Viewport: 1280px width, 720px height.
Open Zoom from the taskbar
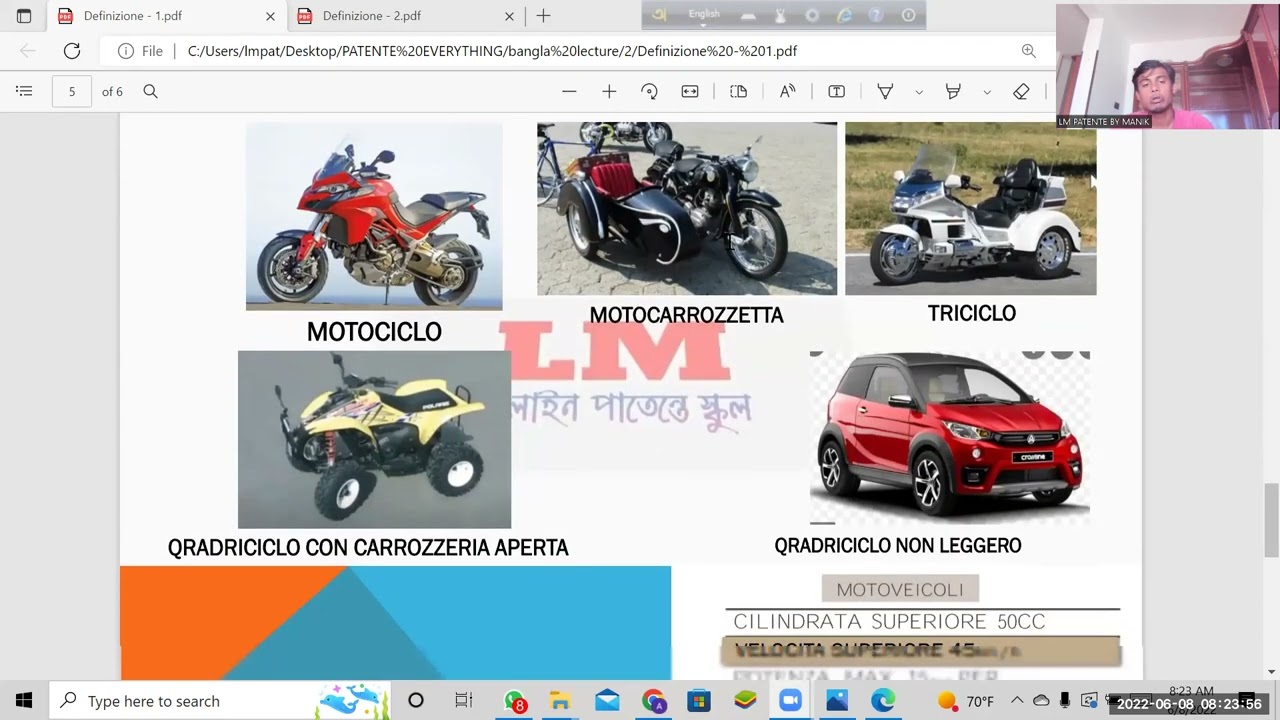790,701
